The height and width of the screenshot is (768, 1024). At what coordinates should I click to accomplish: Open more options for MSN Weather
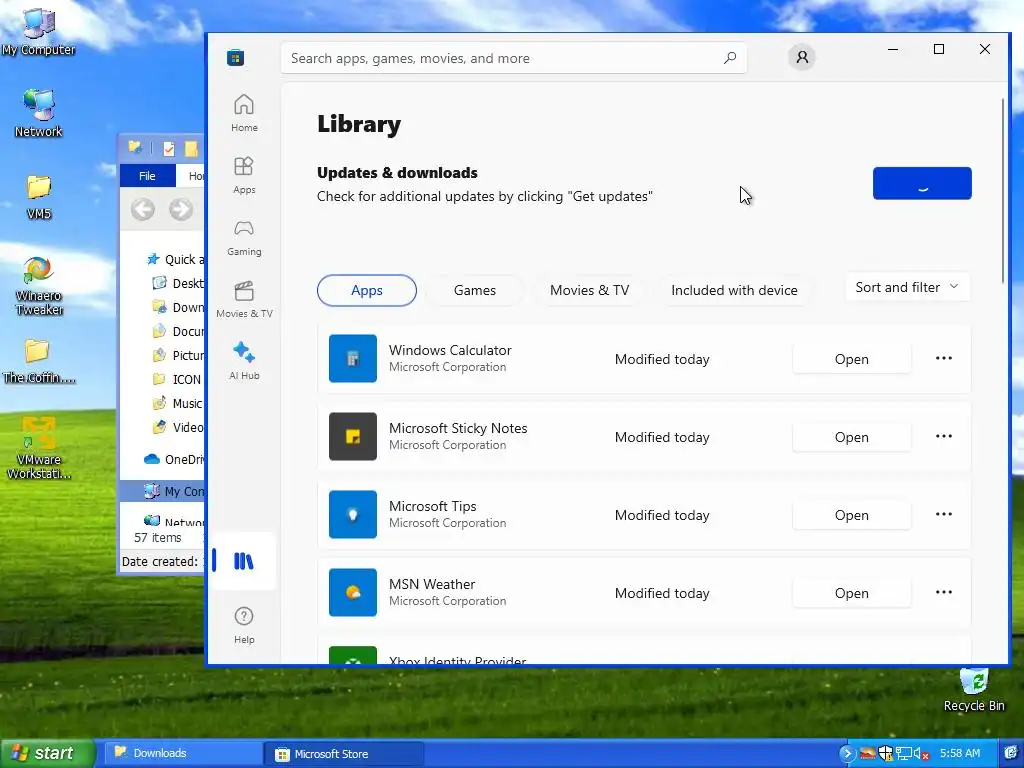944,592
